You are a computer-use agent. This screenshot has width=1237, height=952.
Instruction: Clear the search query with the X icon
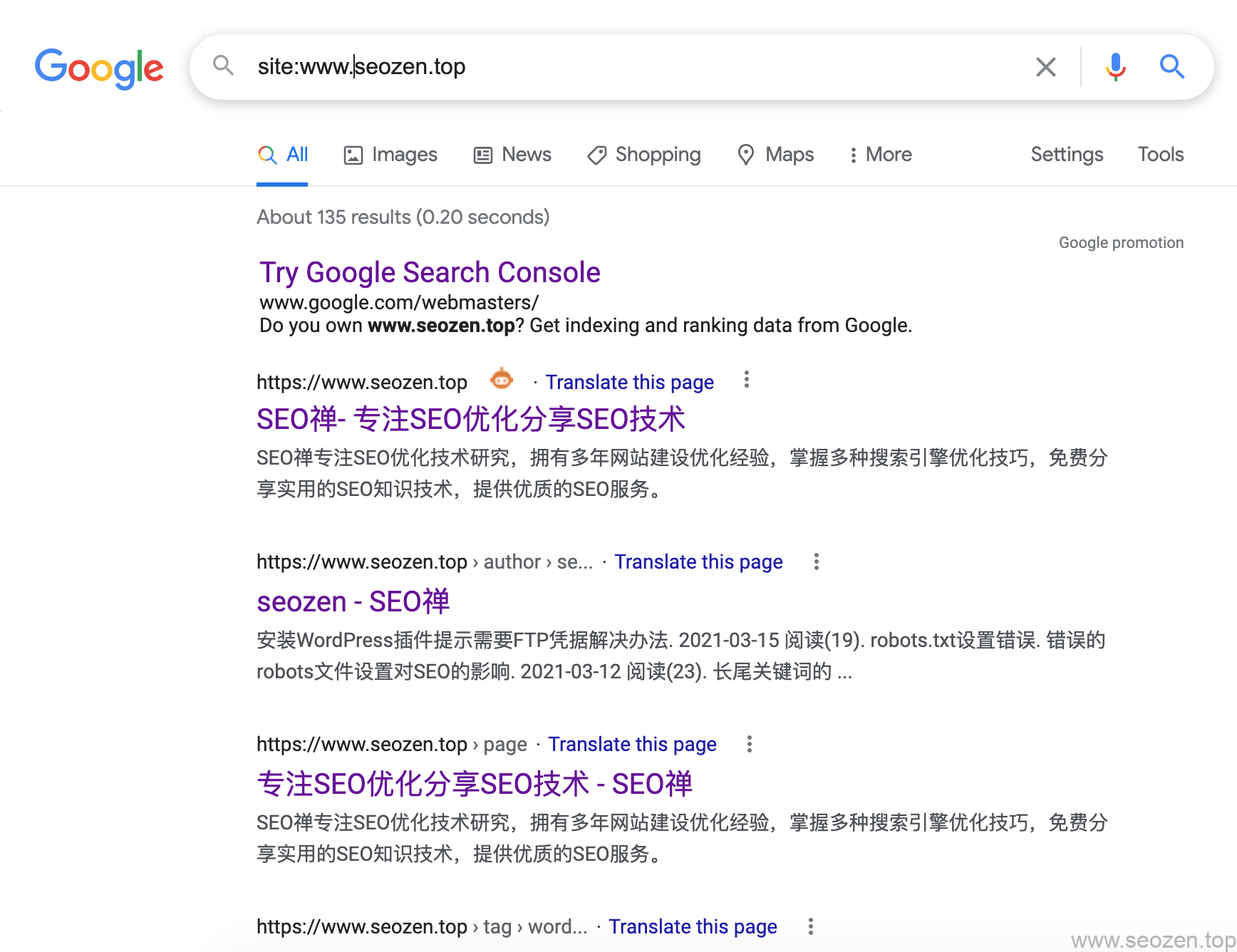[1045, 66]
